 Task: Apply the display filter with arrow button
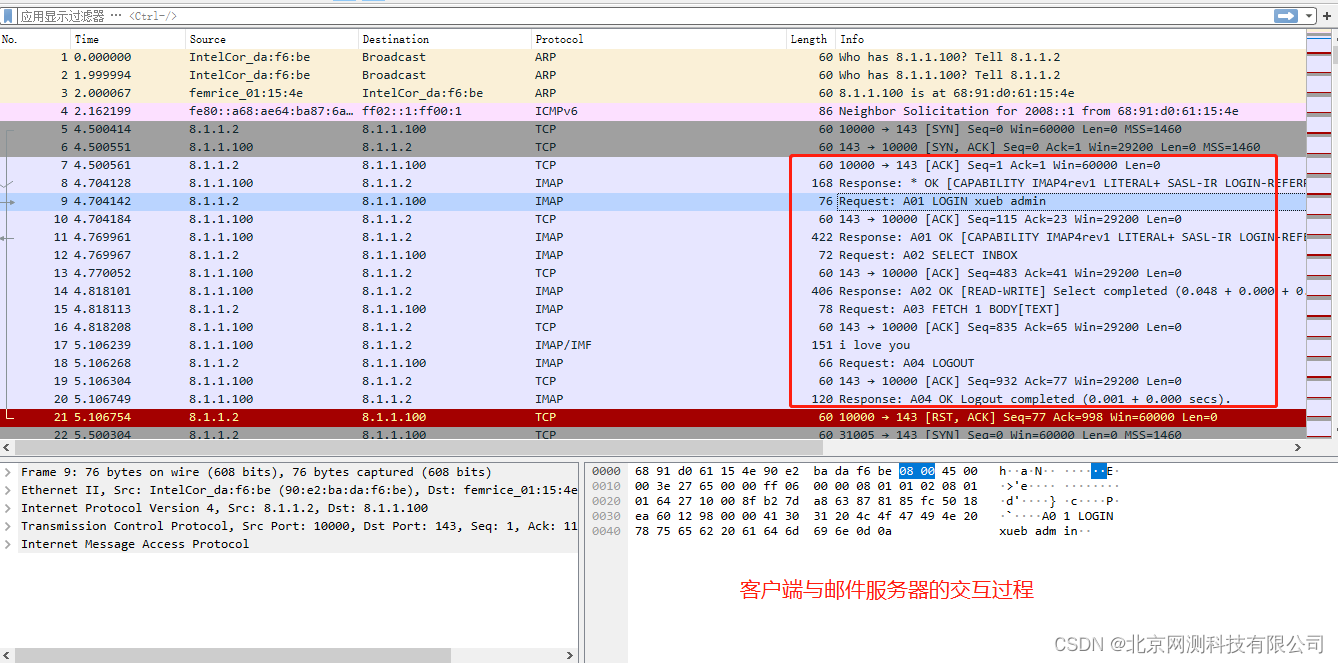(1285, 16)
